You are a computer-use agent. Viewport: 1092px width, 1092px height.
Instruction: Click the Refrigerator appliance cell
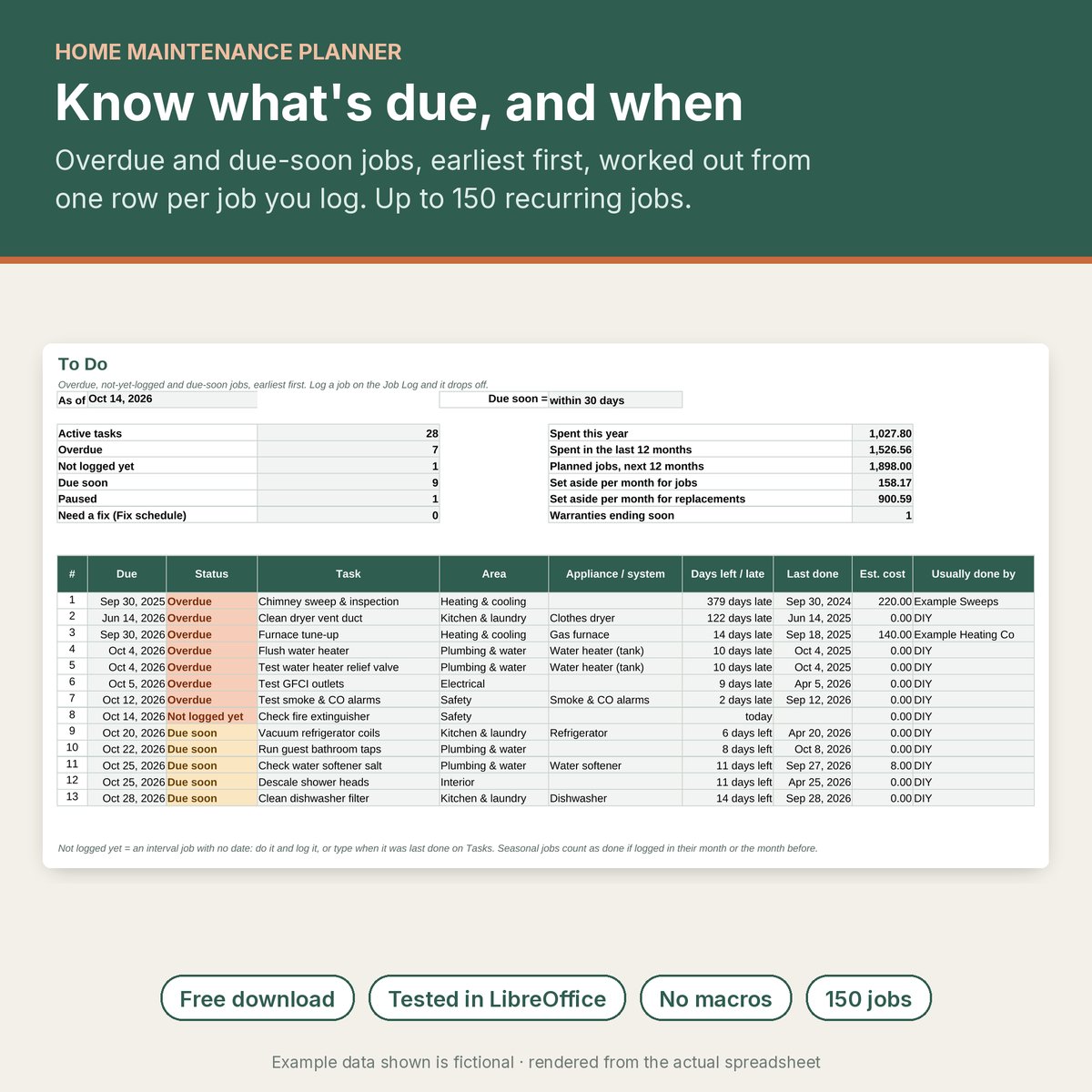coord(615,733)
